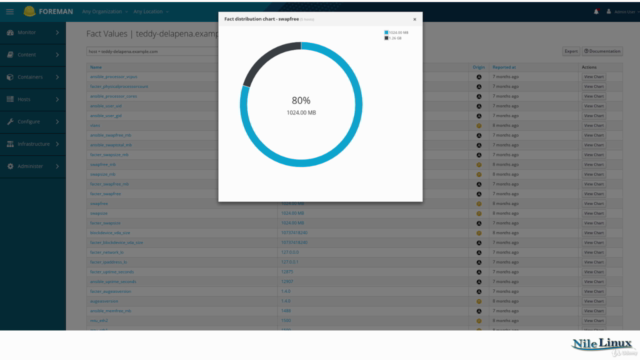Click the 127.0.0.1 value link
Image resolution: width=640 pixels, height=360 pixels.
(290, 262)
